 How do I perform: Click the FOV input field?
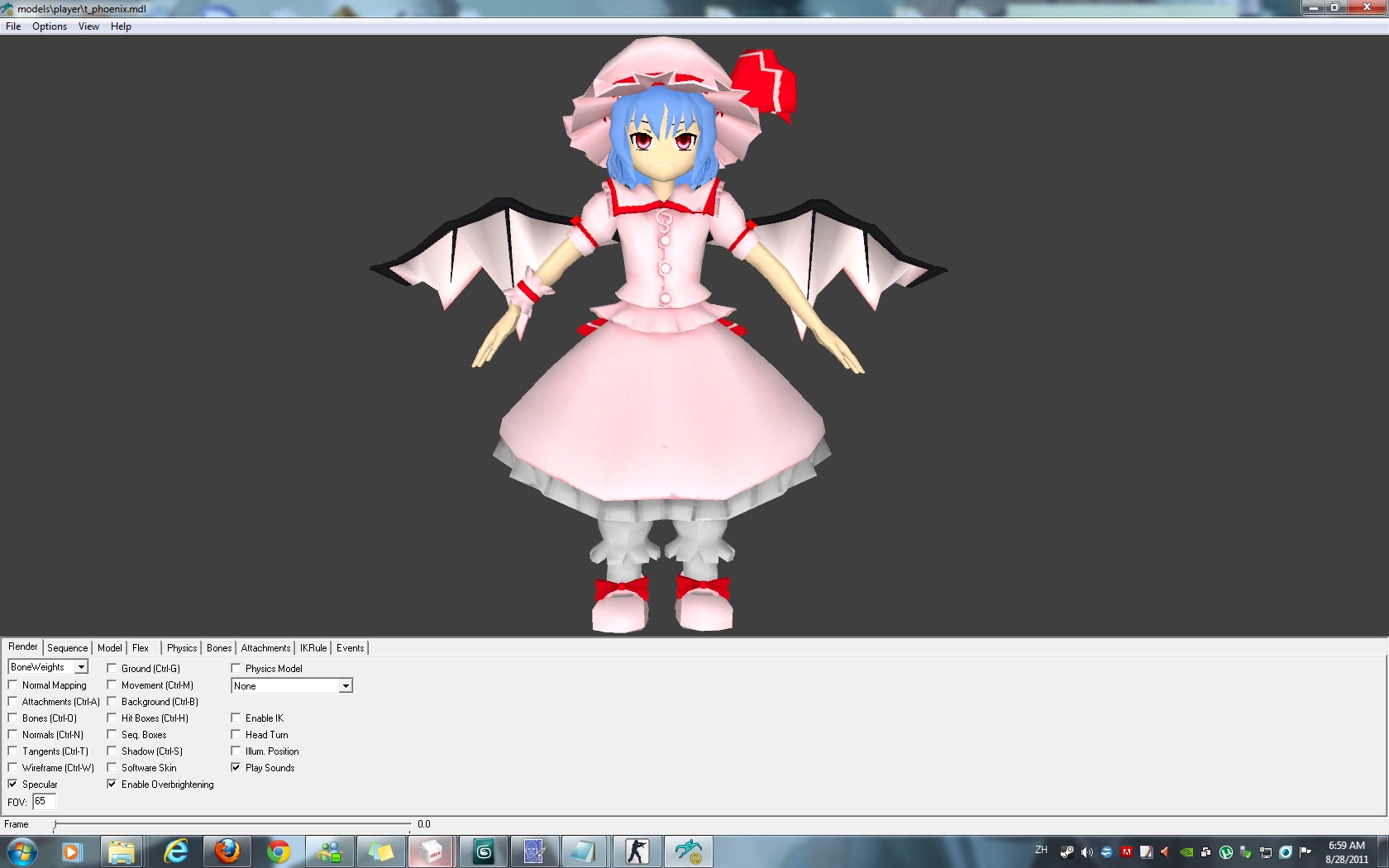click(x=44, y=801)
